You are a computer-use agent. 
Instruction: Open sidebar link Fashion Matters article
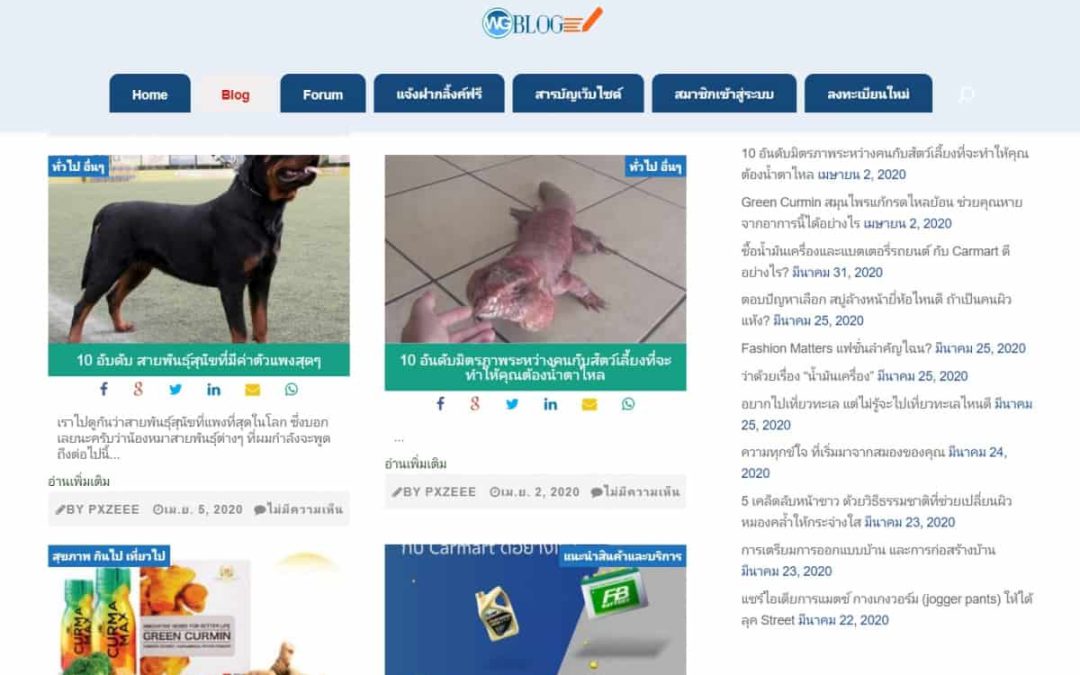click(835, 349)
